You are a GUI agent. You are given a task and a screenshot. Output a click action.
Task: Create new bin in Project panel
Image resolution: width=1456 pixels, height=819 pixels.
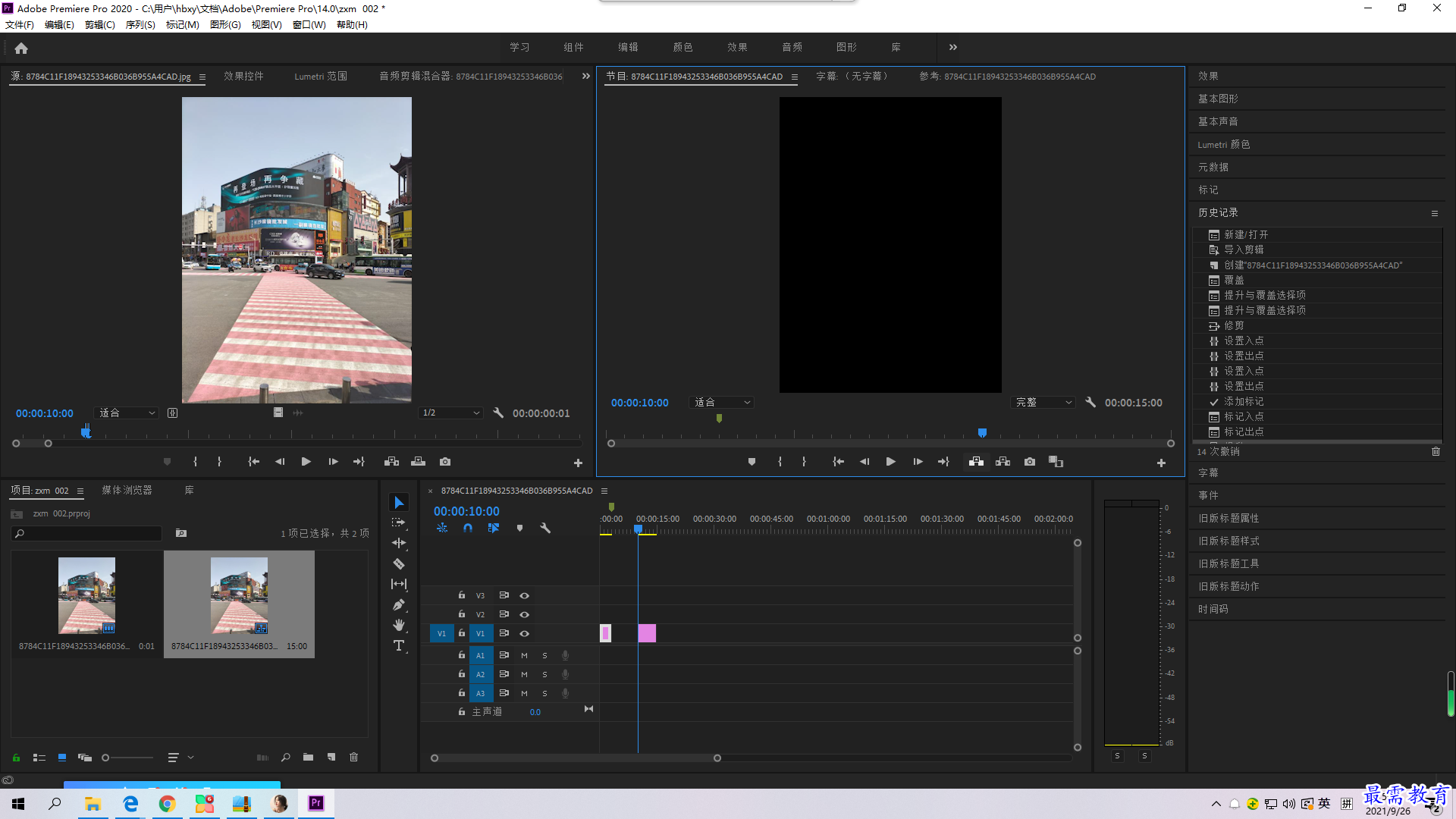308,757
